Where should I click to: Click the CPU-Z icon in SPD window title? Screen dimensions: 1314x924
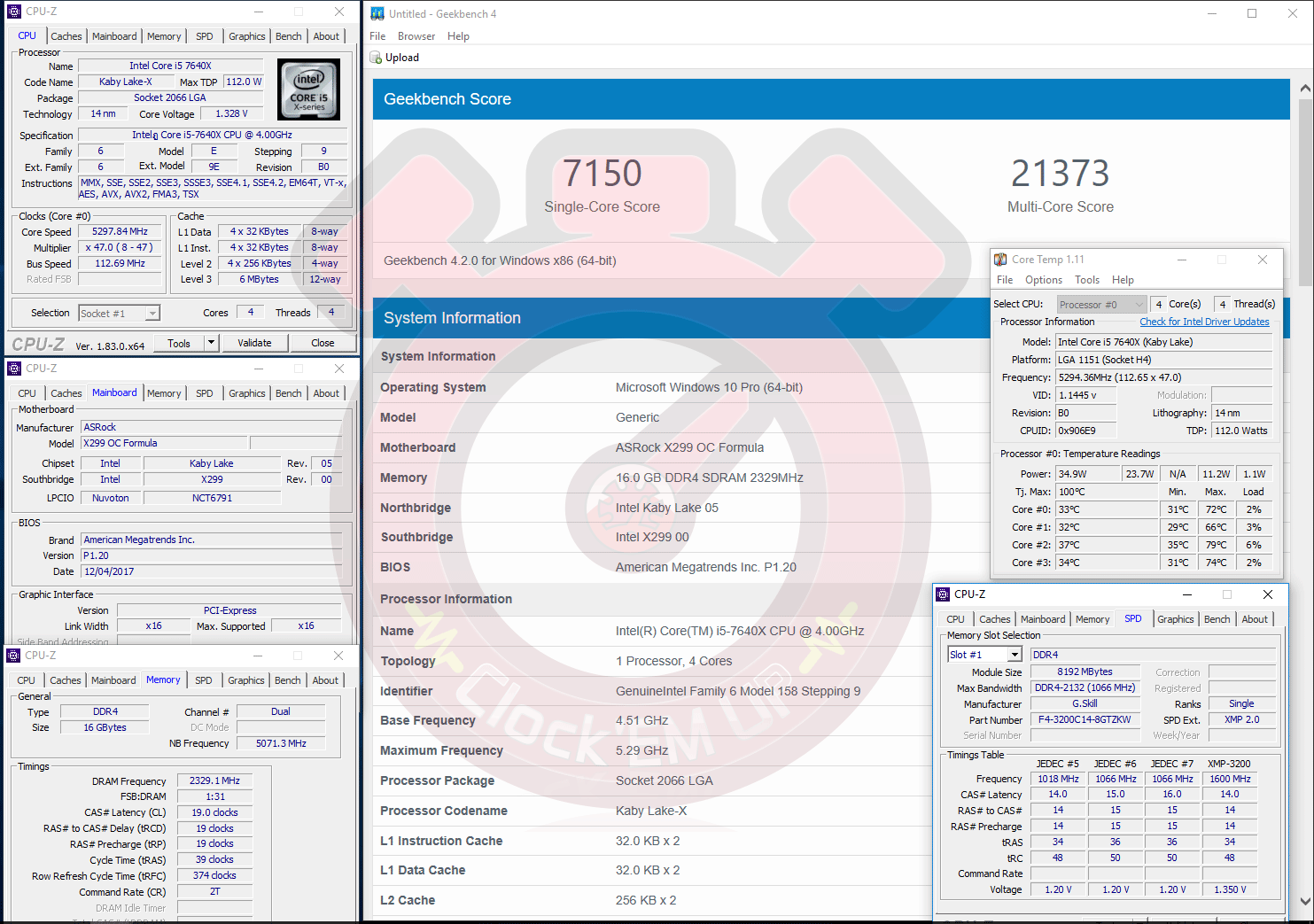click(943, 594)
